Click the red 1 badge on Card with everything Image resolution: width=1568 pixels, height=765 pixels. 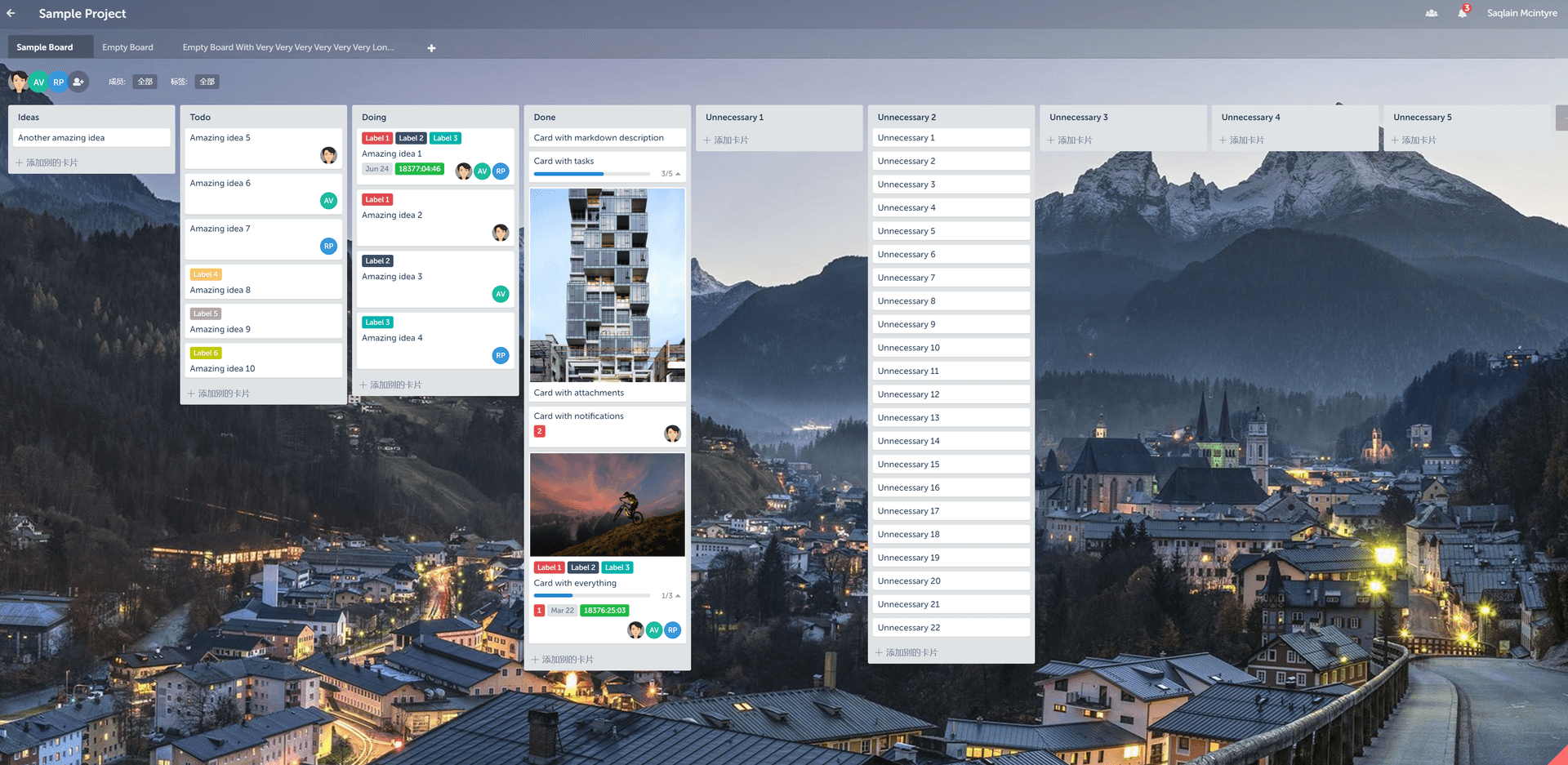tap(539, 610)
